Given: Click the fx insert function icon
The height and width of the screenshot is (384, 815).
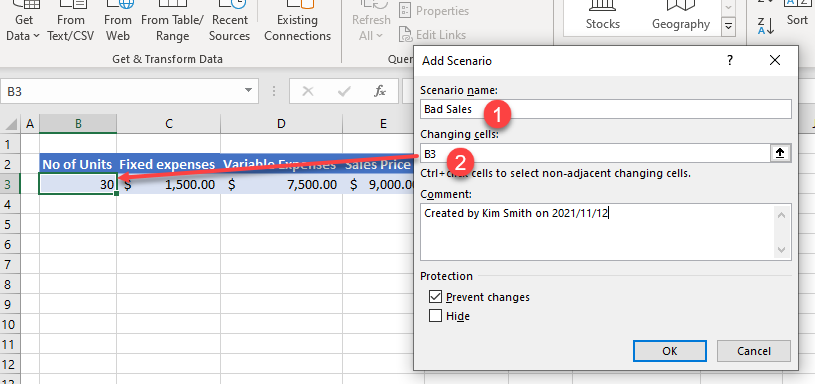Looking at the screenshot, I should 380,91.
